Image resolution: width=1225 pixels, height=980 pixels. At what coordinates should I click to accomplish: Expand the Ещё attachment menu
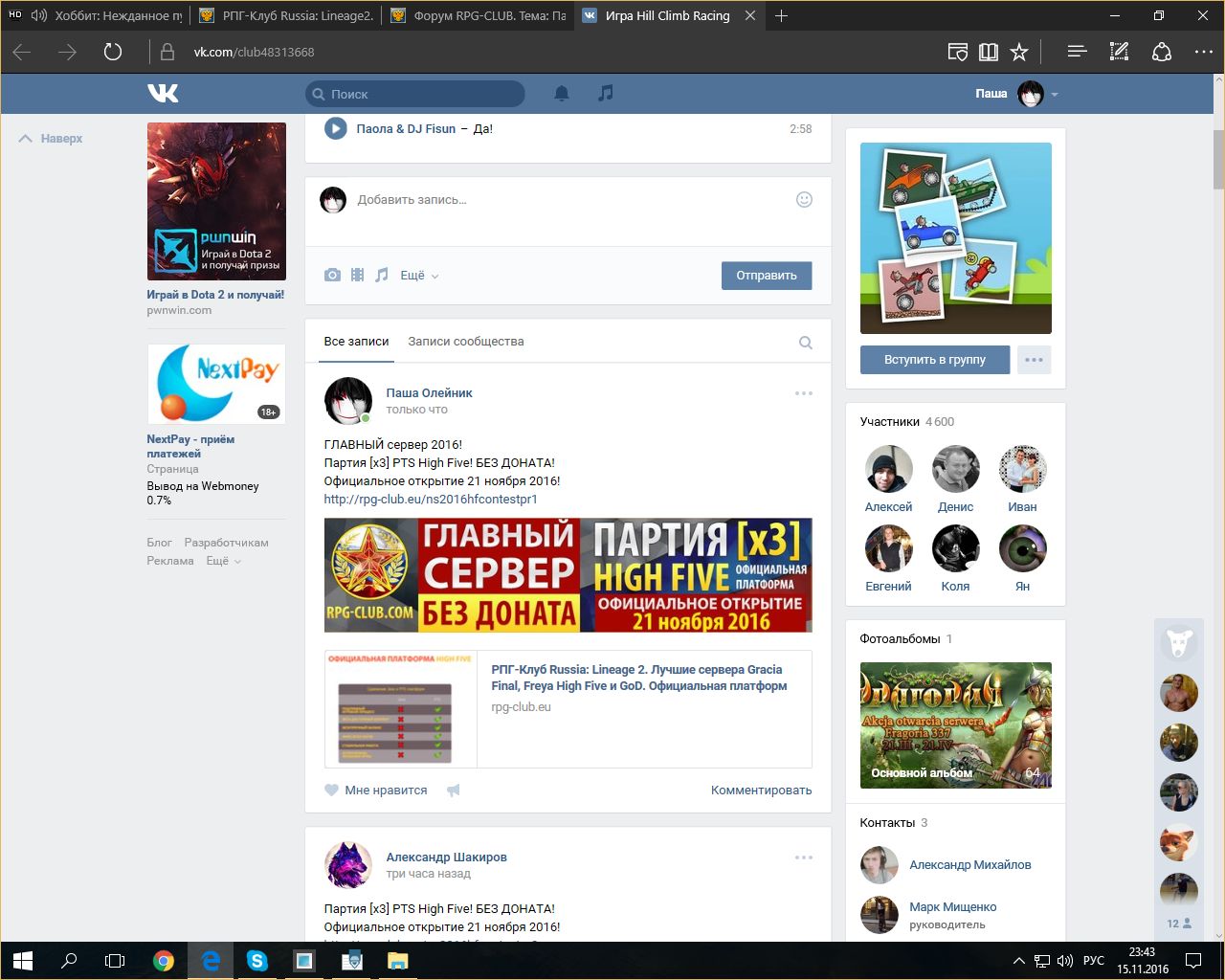tap(419, 276)
